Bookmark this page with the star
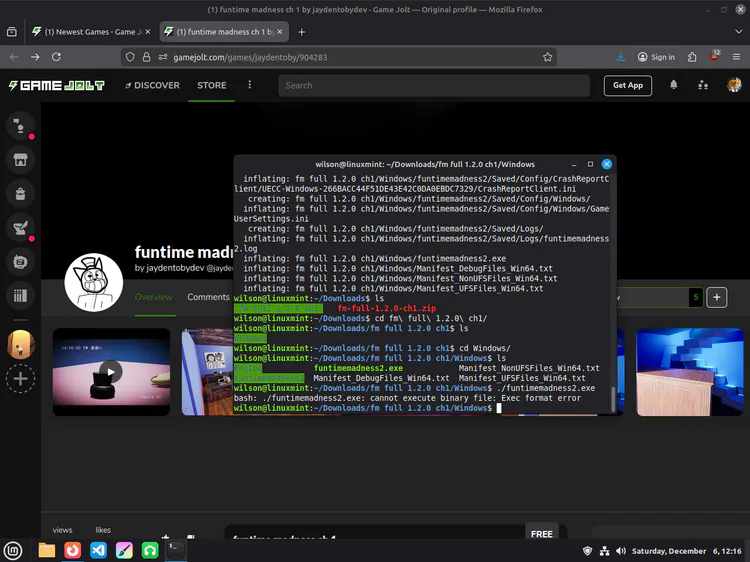The width and height of the screenshot is (750, 562). [x=548, y=57]
